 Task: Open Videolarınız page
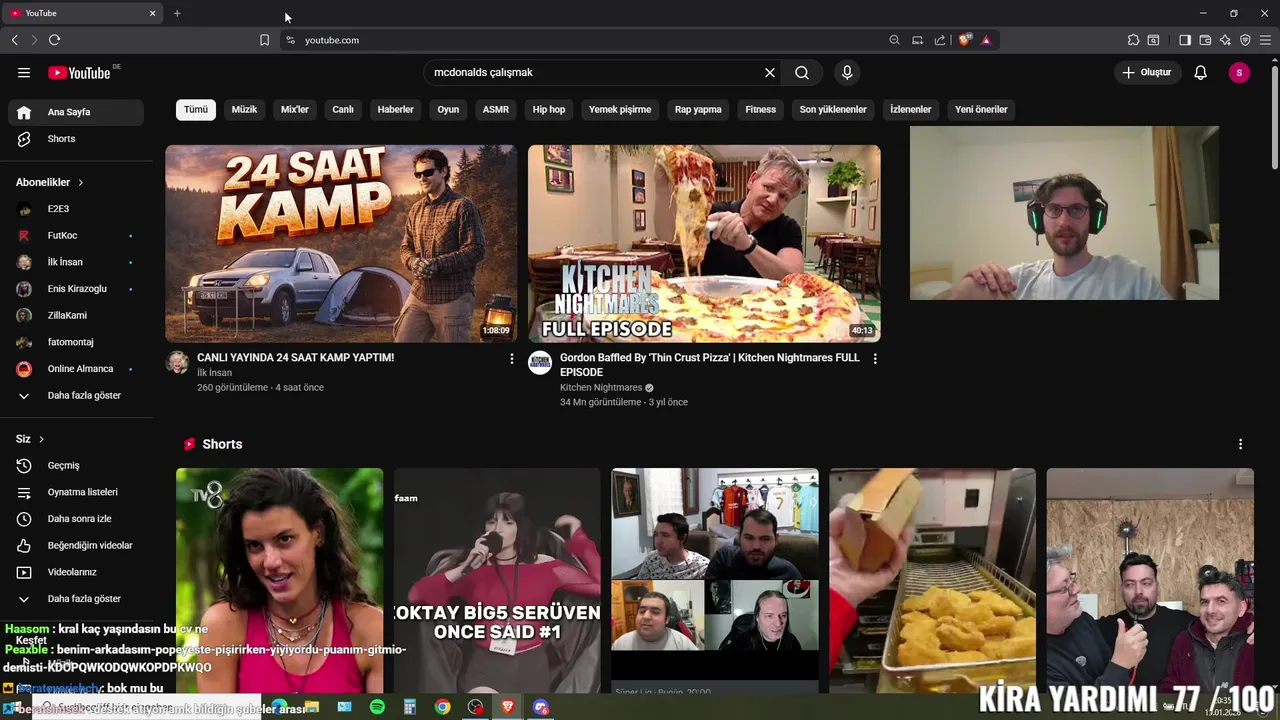coord(76,572)
